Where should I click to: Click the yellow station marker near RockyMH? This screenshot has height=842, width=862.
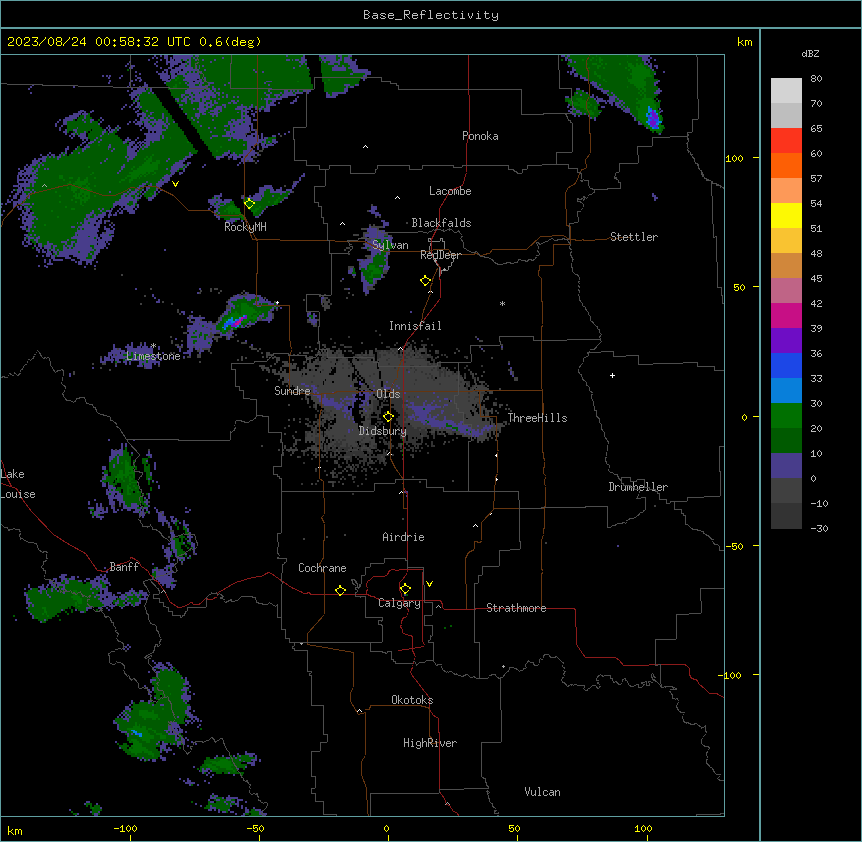pos(249,204)
